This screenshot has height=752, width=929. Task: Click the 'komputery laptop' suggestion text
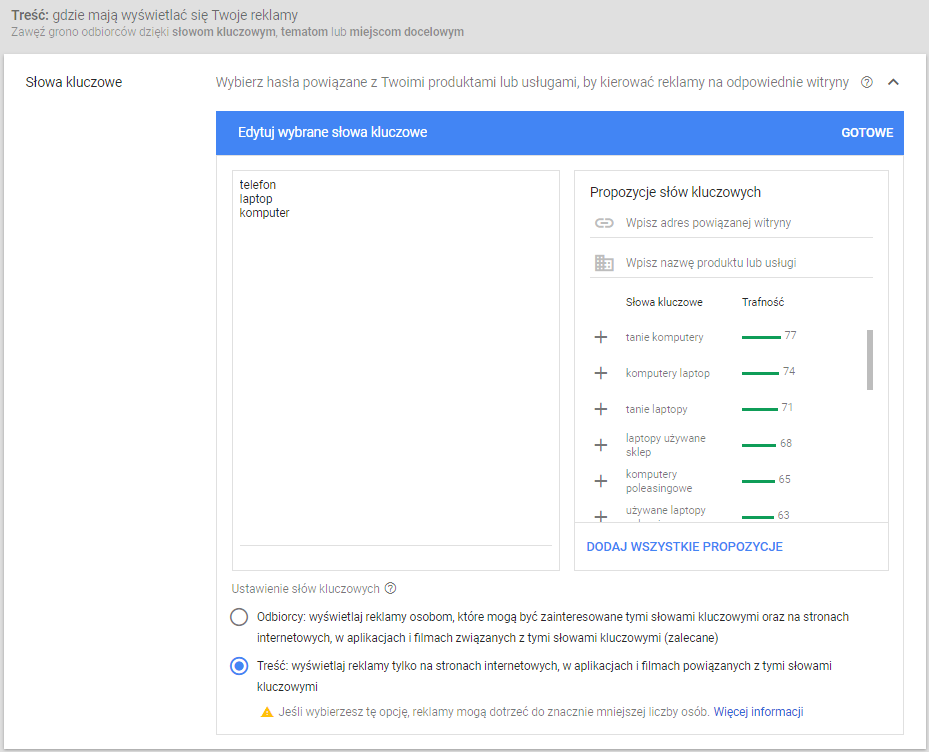668,373
